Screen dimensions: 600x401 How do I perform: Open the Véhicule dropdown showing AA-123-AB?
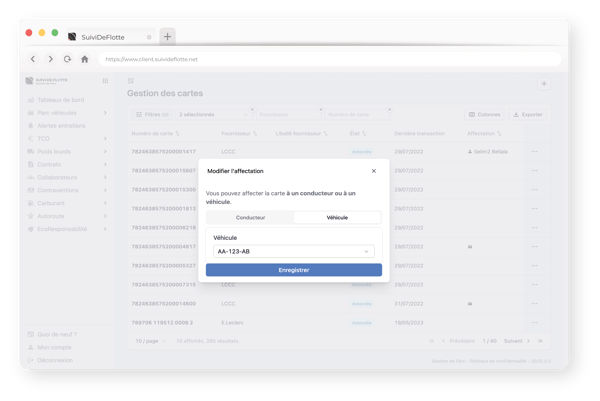(x=293, y=252)
